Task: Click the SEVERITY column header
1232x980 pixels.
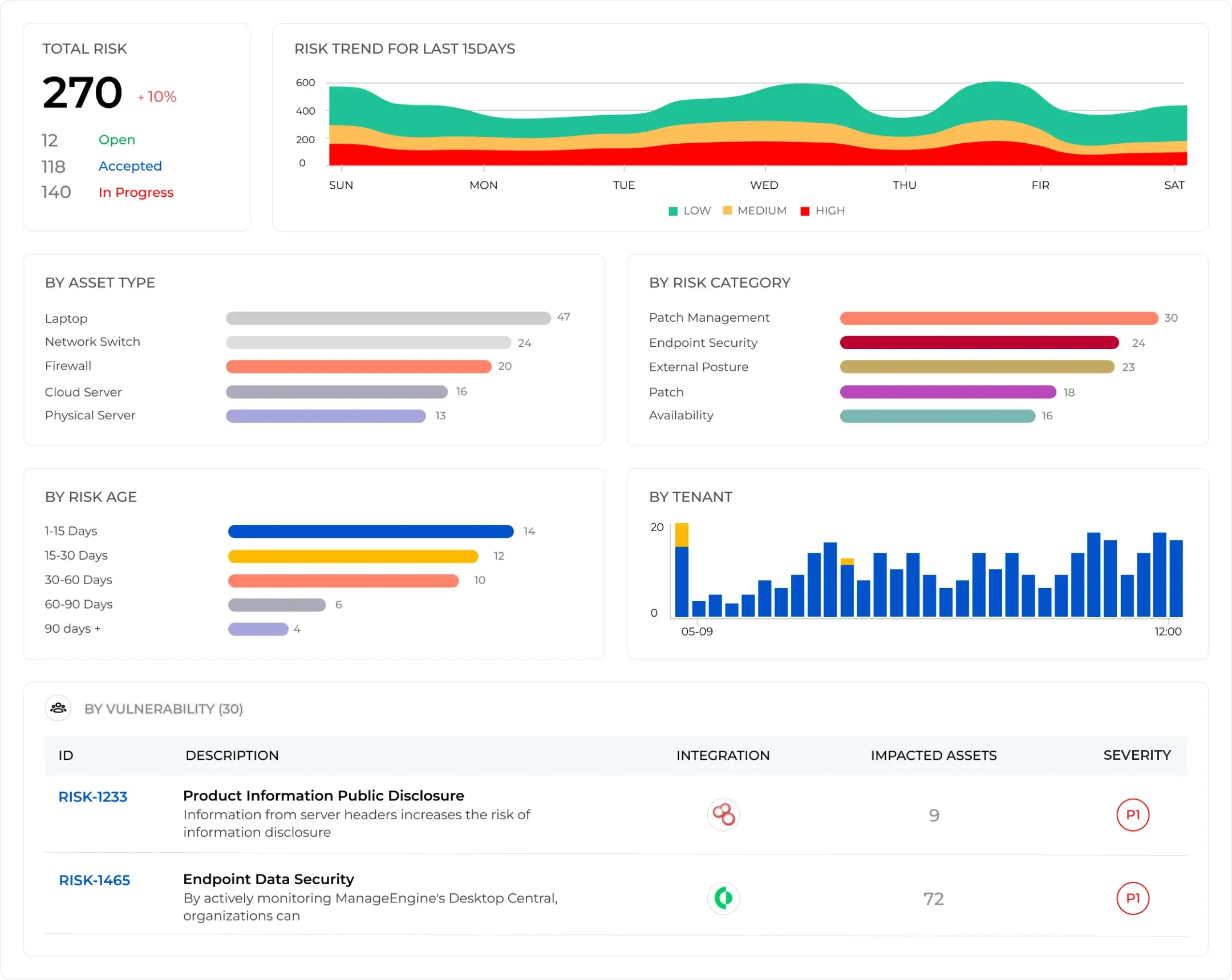Action: pos(1137,755)
